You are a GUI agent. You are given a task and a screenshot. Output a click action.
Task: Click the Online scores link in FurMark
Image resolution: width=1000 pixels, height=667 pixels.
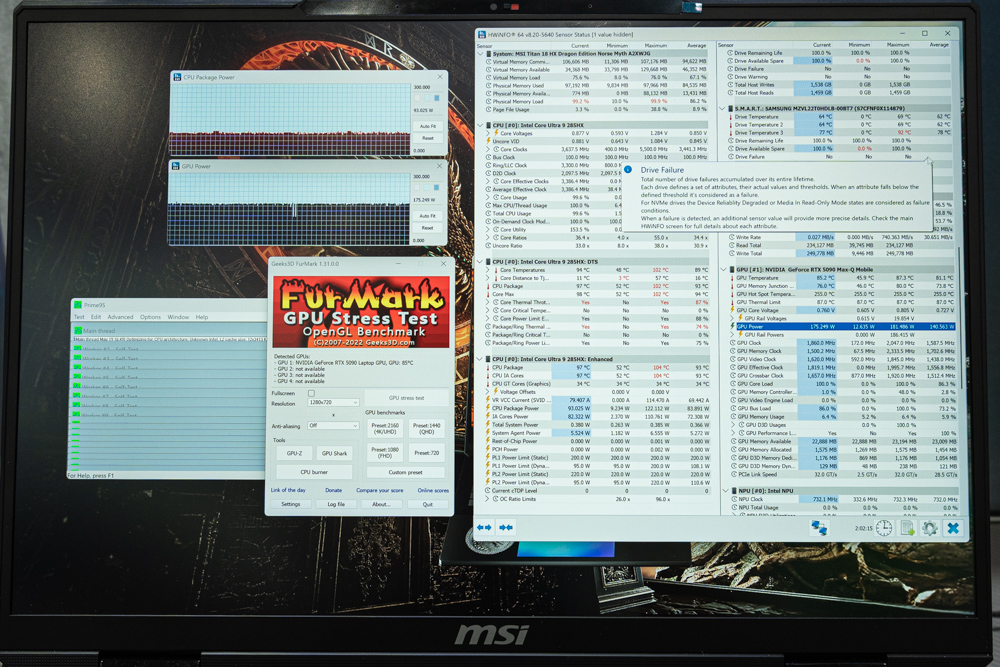pos(433,490)
